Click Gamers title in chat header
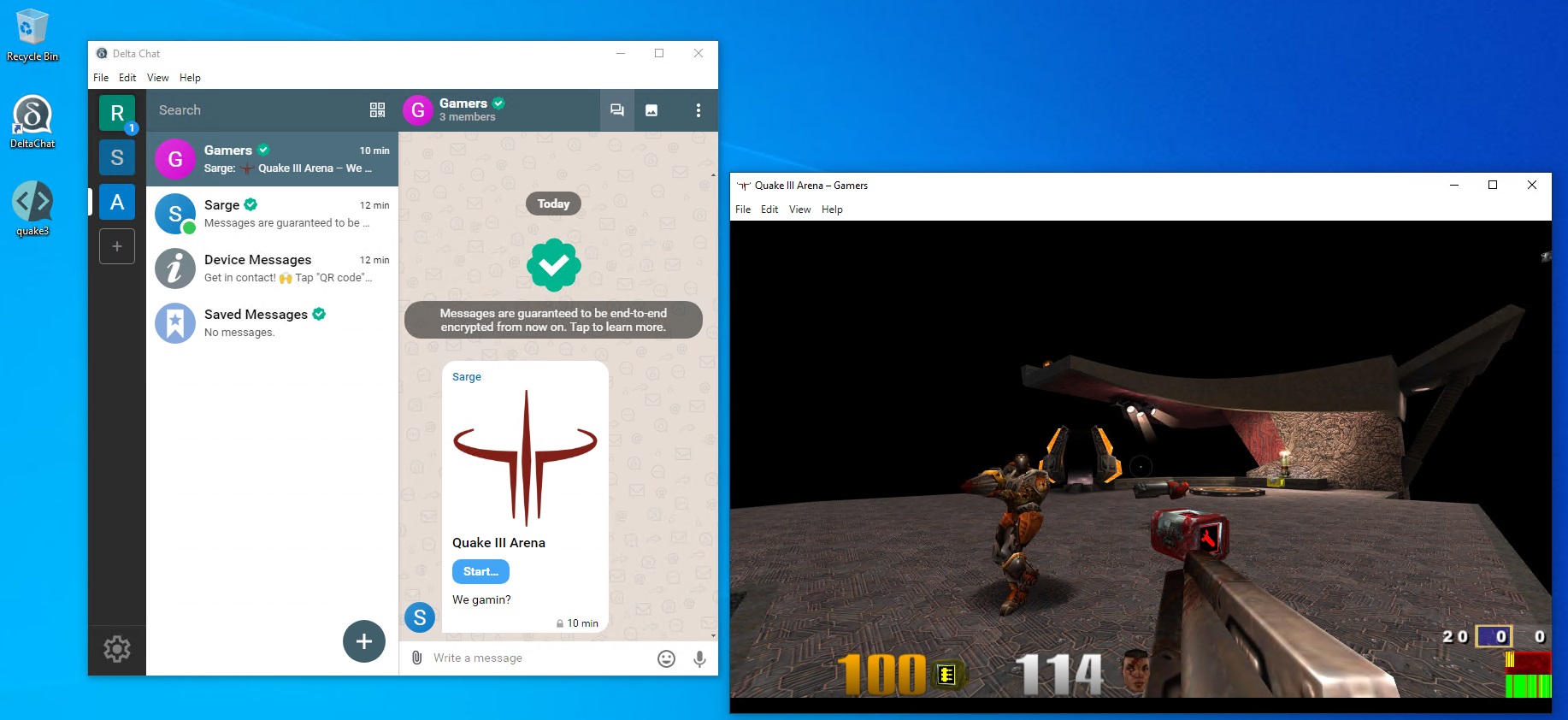The image size is (1568, 720). coord(463,103)
